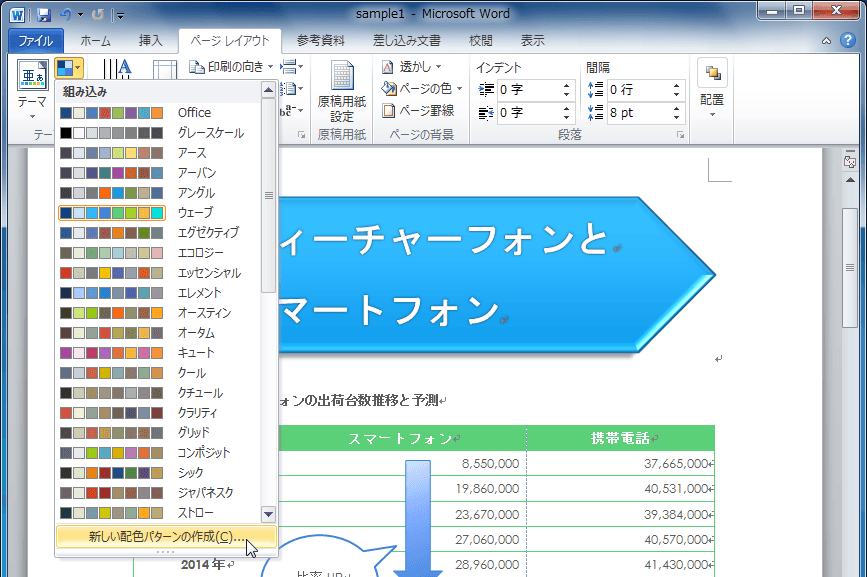867x577 pixels.
Task: Select the オースティン color scheme
Action: (x=159, y=312)
